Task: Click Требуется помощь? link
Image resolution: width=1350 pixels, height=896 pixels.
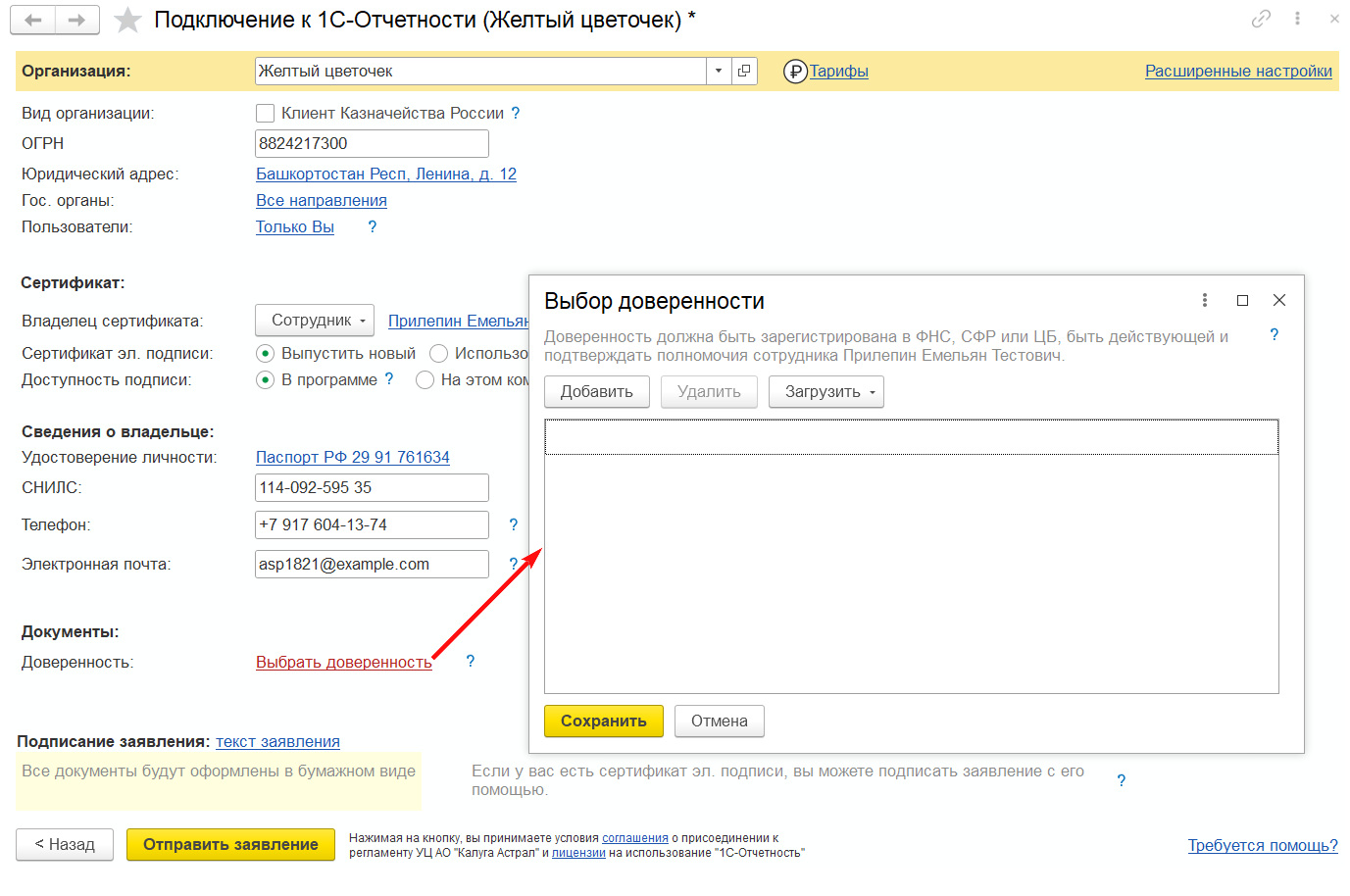Action: [1263, 845]
